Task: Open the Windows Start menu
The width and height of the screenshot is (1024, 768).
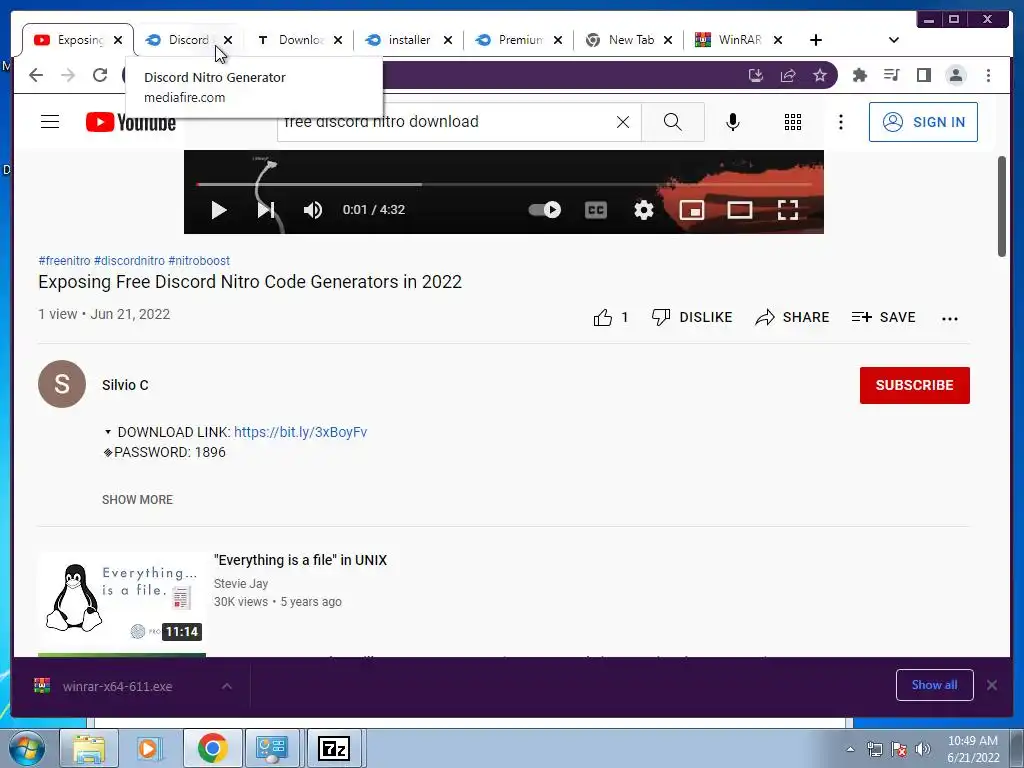Action: click(27, 748)
